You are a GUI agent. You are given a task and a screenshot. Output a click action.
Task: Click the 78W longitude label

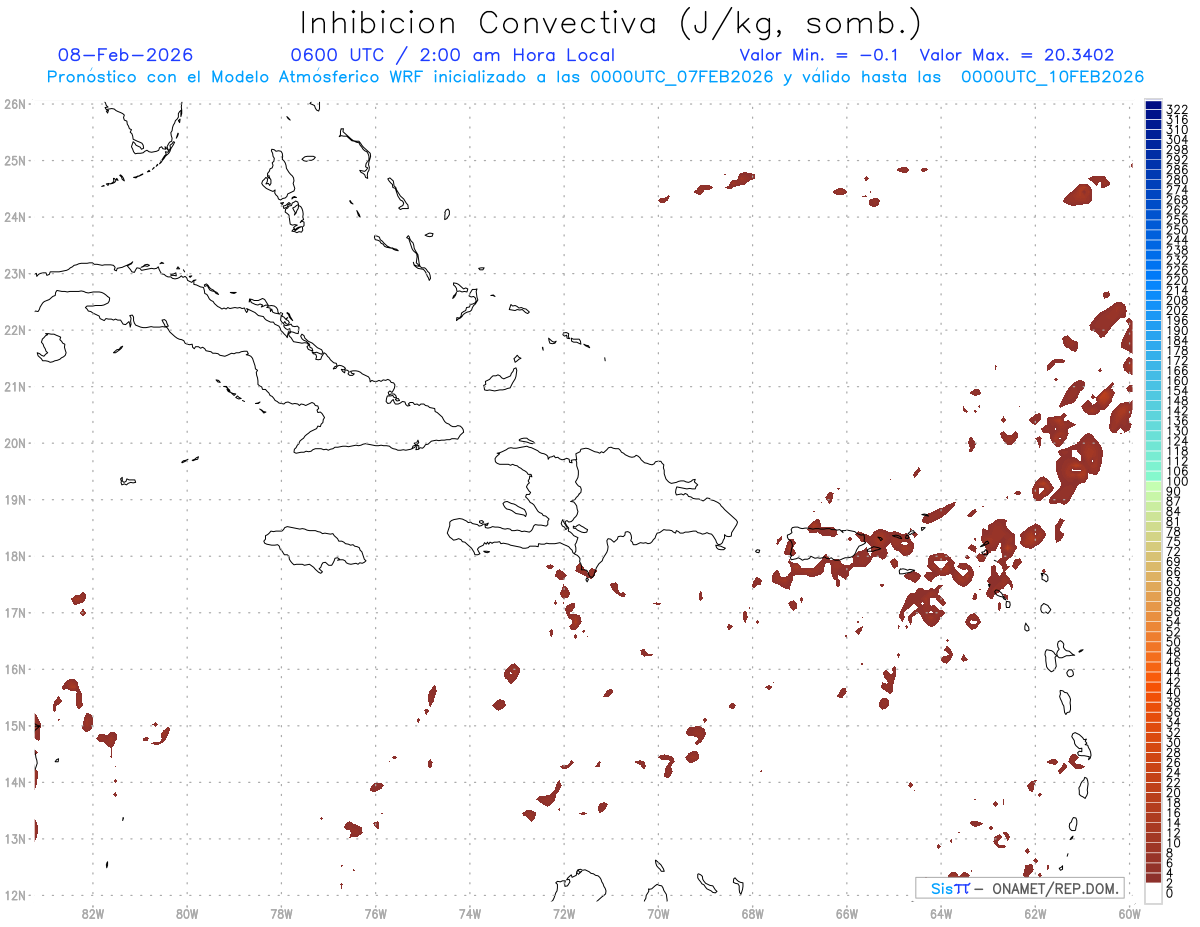pos(281,913)
